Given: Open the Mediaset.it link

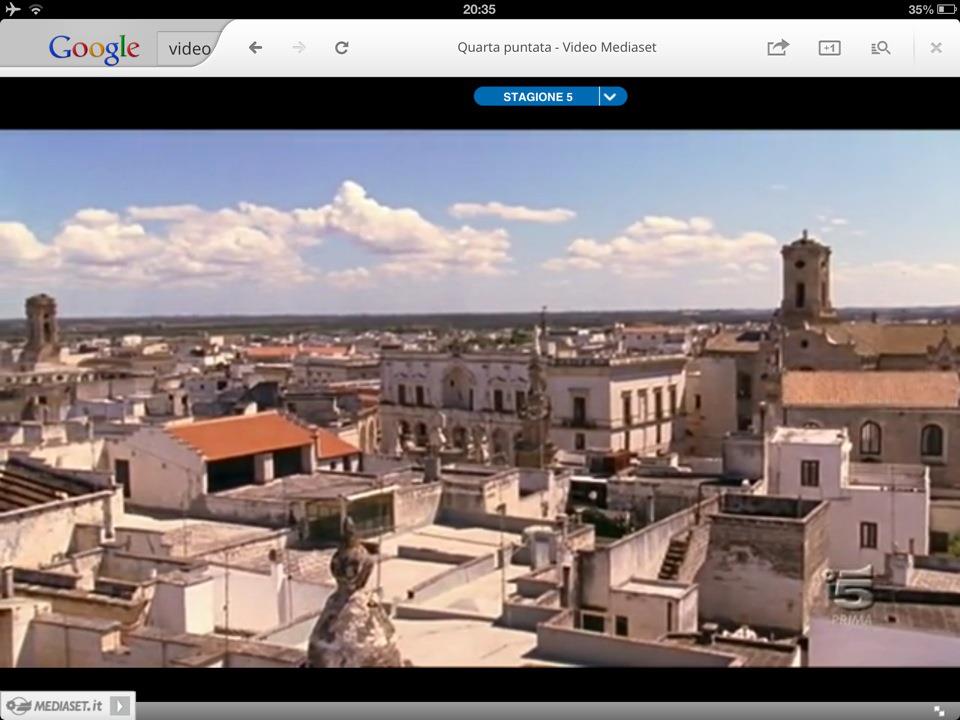Looking at the screenshot, I should 54,706.
